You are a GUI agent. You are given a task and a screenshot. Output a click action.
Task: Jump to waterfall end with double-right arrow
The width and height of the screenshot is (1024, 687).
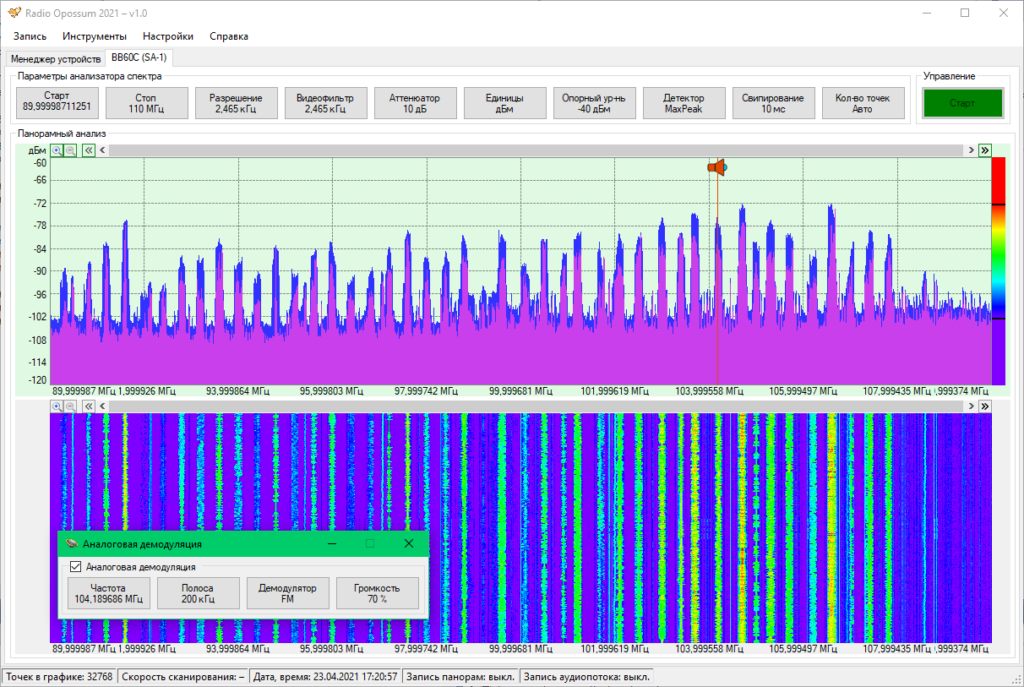click(x=984, y=406)
